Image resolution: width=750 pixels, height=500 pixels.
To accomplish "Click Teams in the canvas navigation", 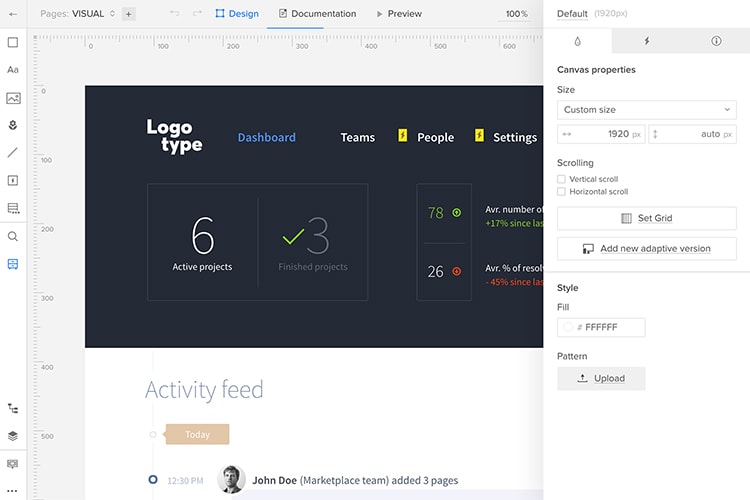I will click(x=358, y=137).
